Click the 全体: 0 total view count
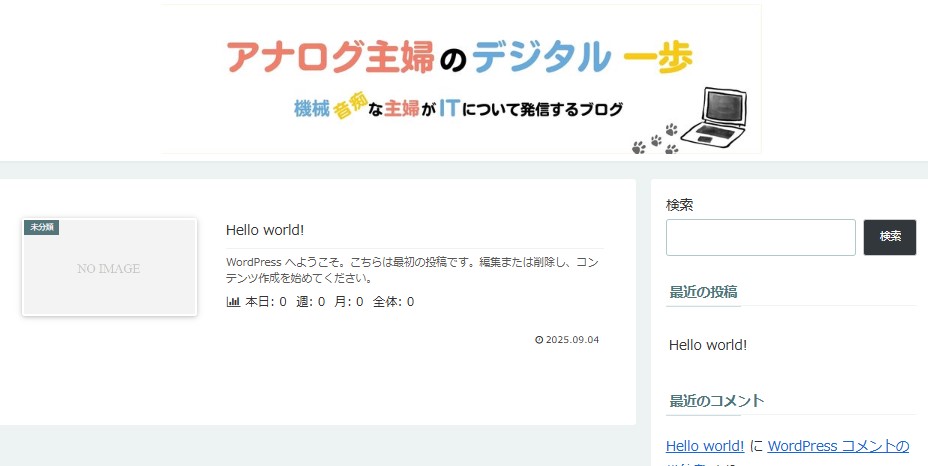Screen dimensions: 928x466 (393, 302)
